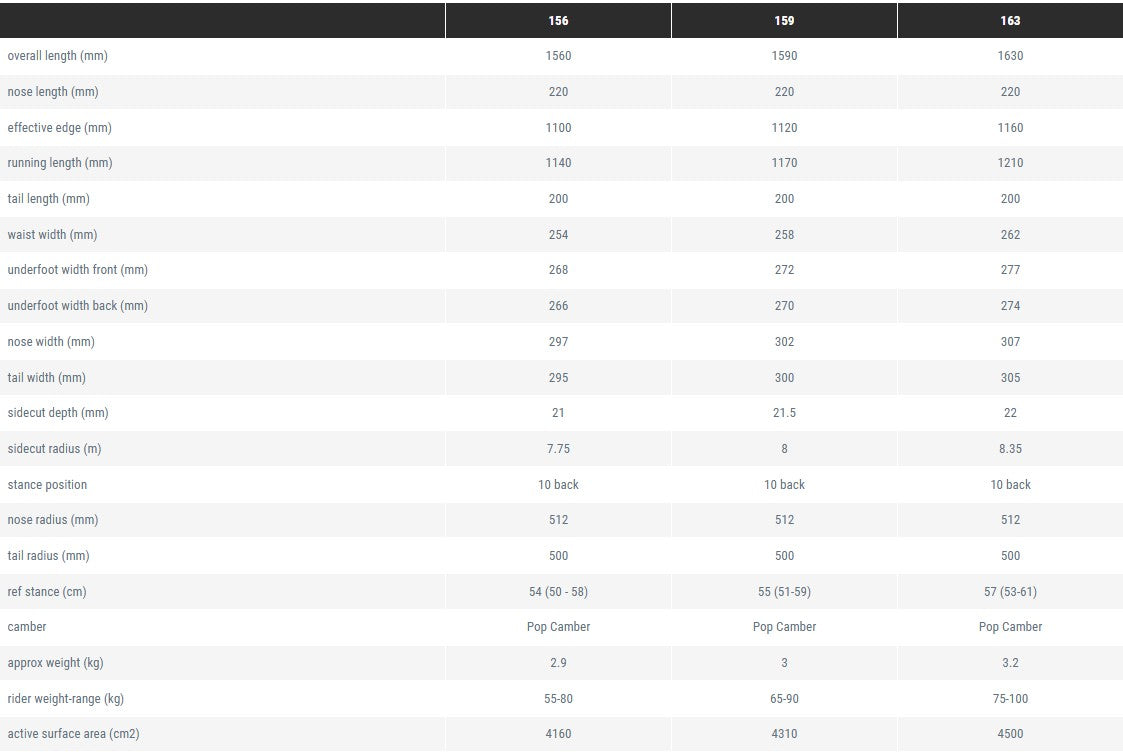This screenshot has height=752, width=1123.
Task: Click sidecut radius value 8.35
Action: (x=1010, y=449)
